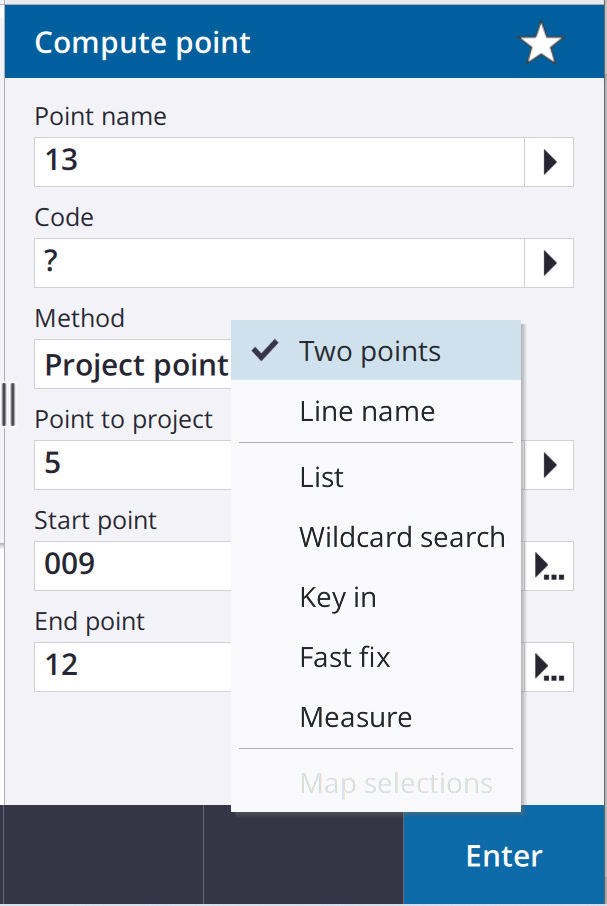Open the Point name arrow menu
607x906 pixels.
(549, 162)
